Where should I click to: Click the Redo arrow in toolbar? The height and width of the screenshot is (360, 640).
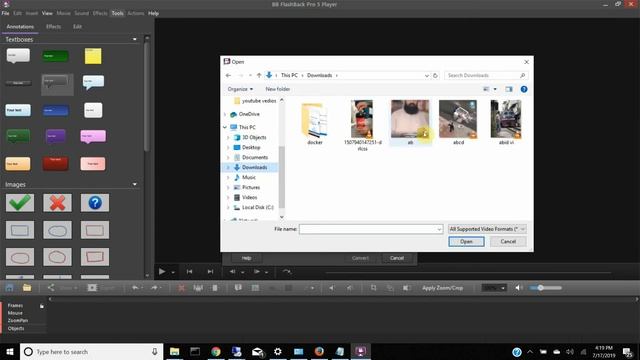[154, 288]
